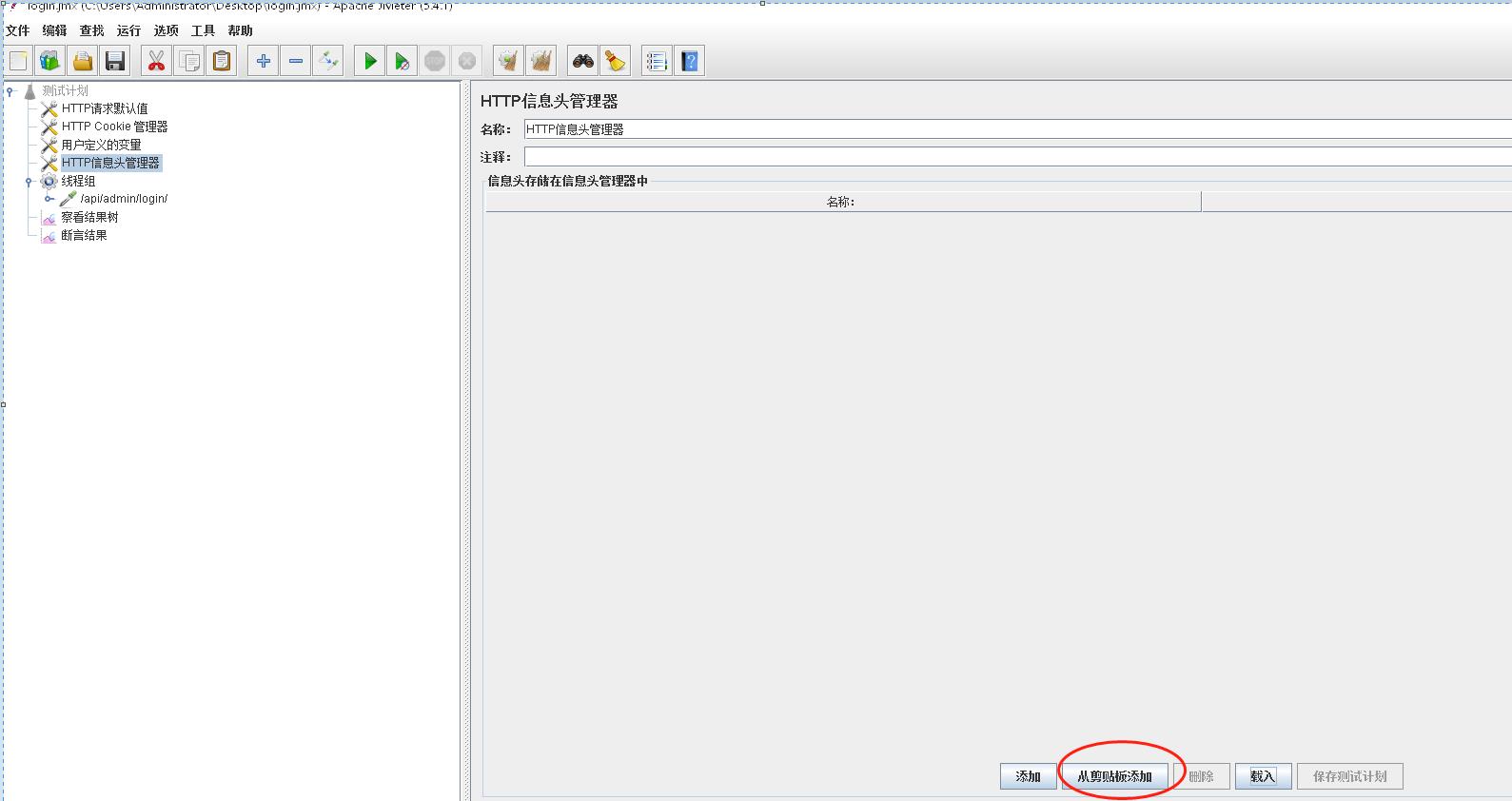Image resolution: width=1512 pixels, height=801 pixels.
Task: Open the 编辑 menu
Action: (x=55, y=30)
